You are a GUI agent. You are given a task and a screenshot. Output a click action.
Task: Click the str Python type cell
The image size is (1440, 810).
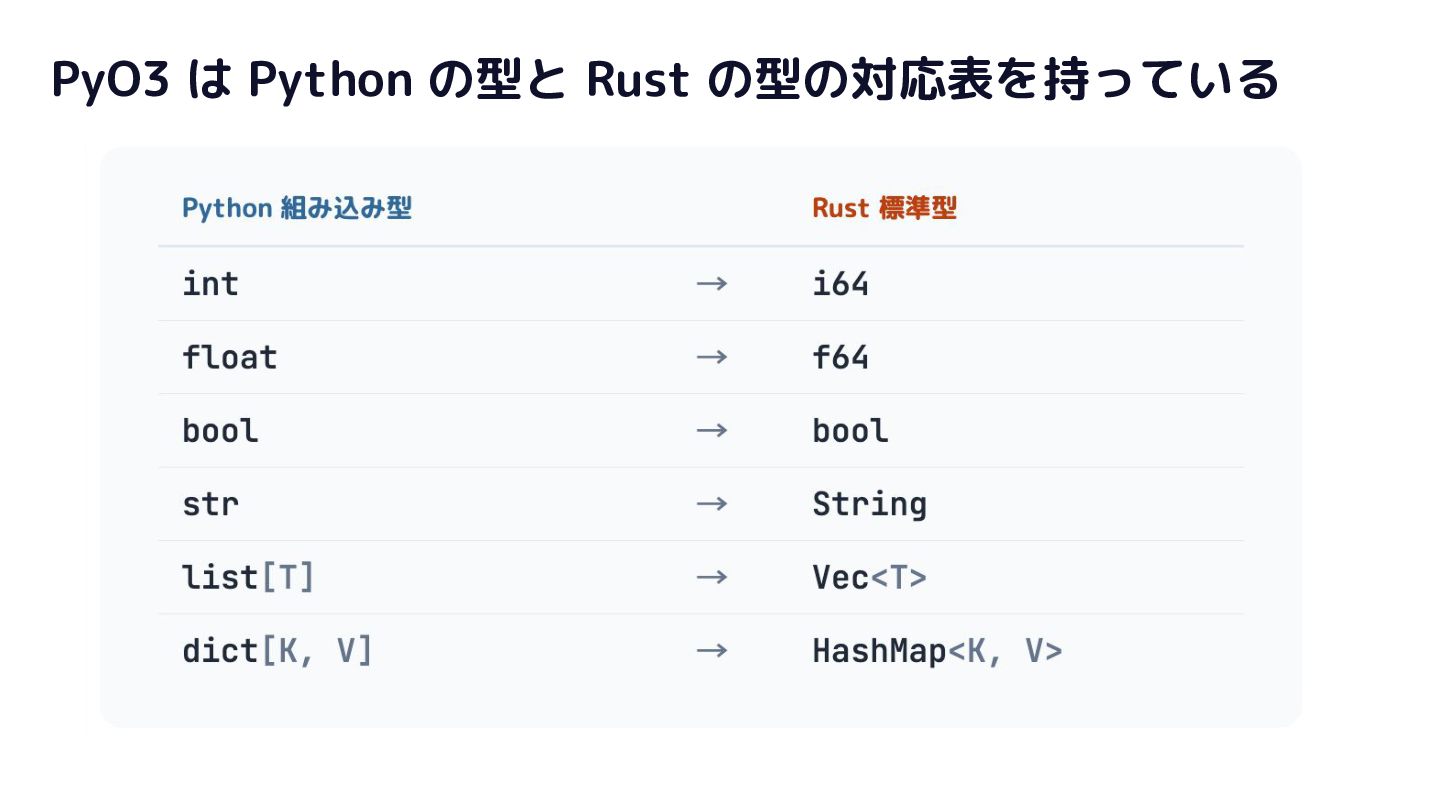click(x=210, y=504)
